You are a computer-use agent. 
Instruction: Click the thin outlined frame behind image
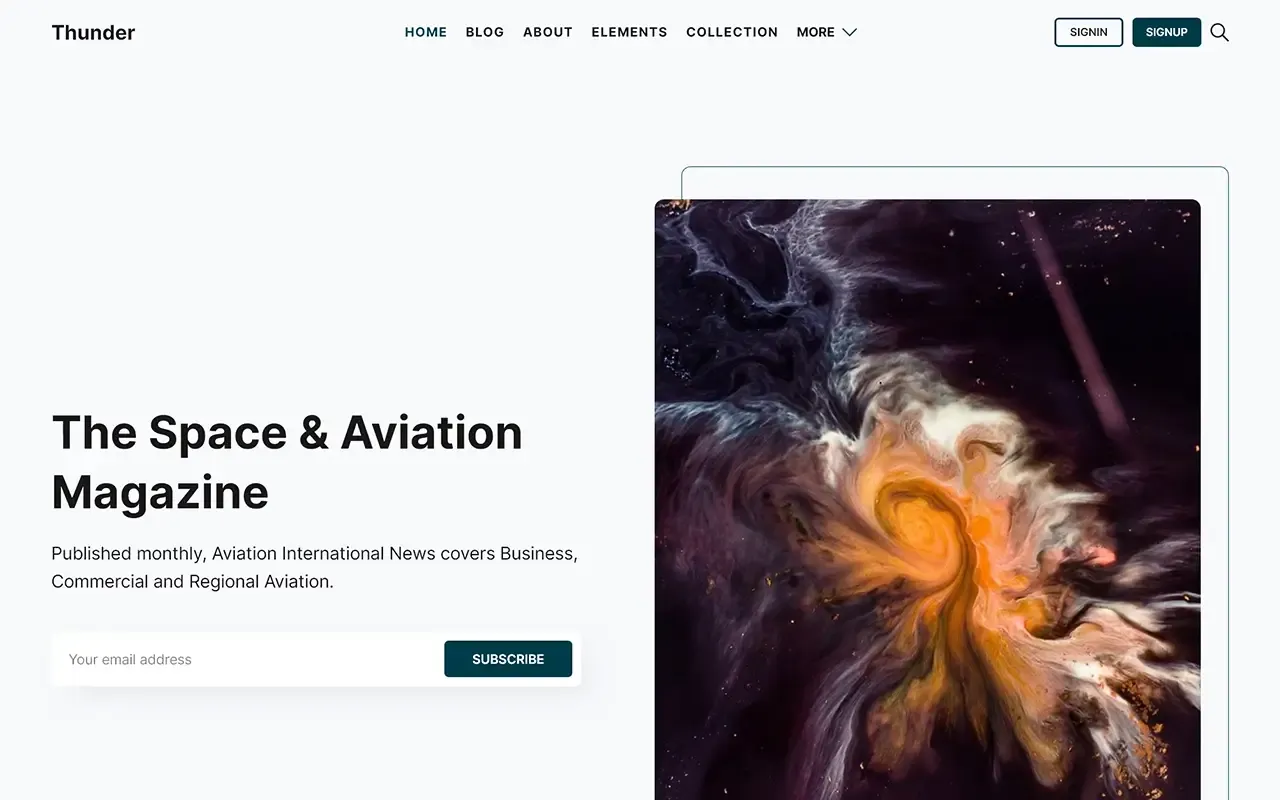[955, 181]
